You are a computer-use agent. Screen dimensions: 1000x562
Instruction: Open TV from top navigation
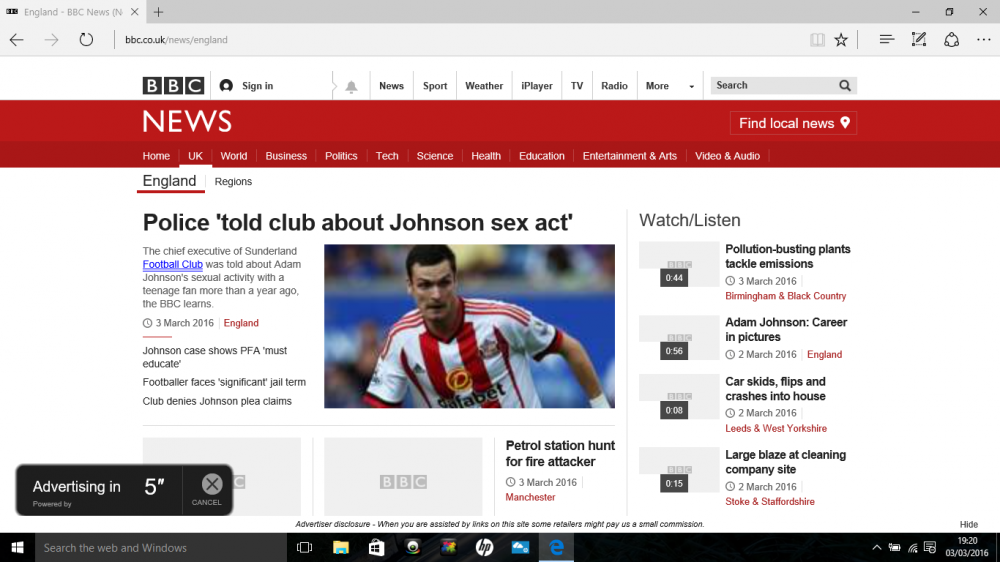coord(577,85)
